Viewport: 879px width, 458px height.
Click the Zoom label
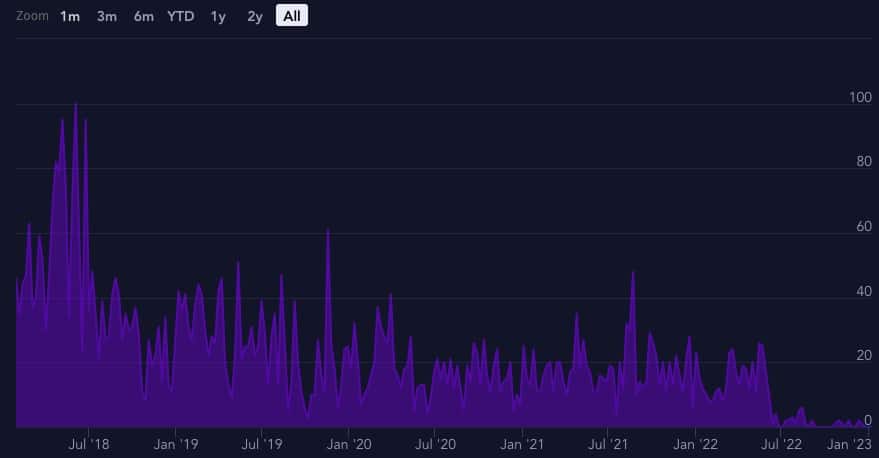click(32, 16)
